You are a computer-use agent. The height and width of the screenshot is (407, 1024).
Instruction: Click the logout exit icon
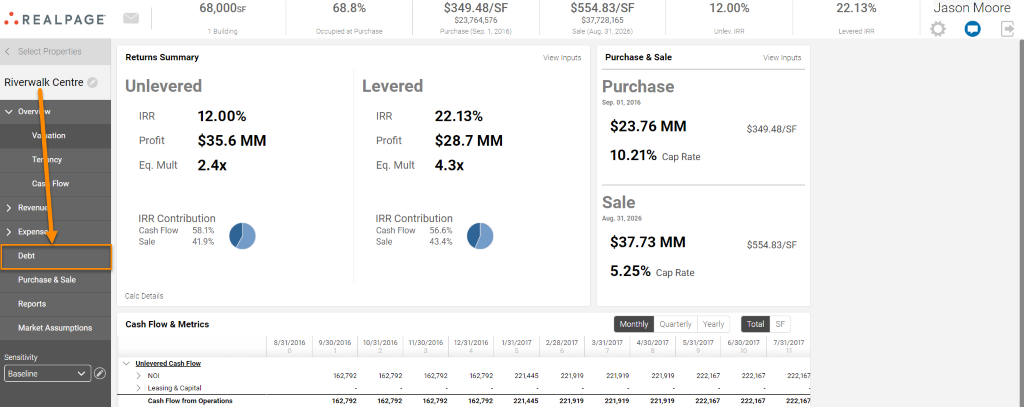click(x=1007, y=29)
